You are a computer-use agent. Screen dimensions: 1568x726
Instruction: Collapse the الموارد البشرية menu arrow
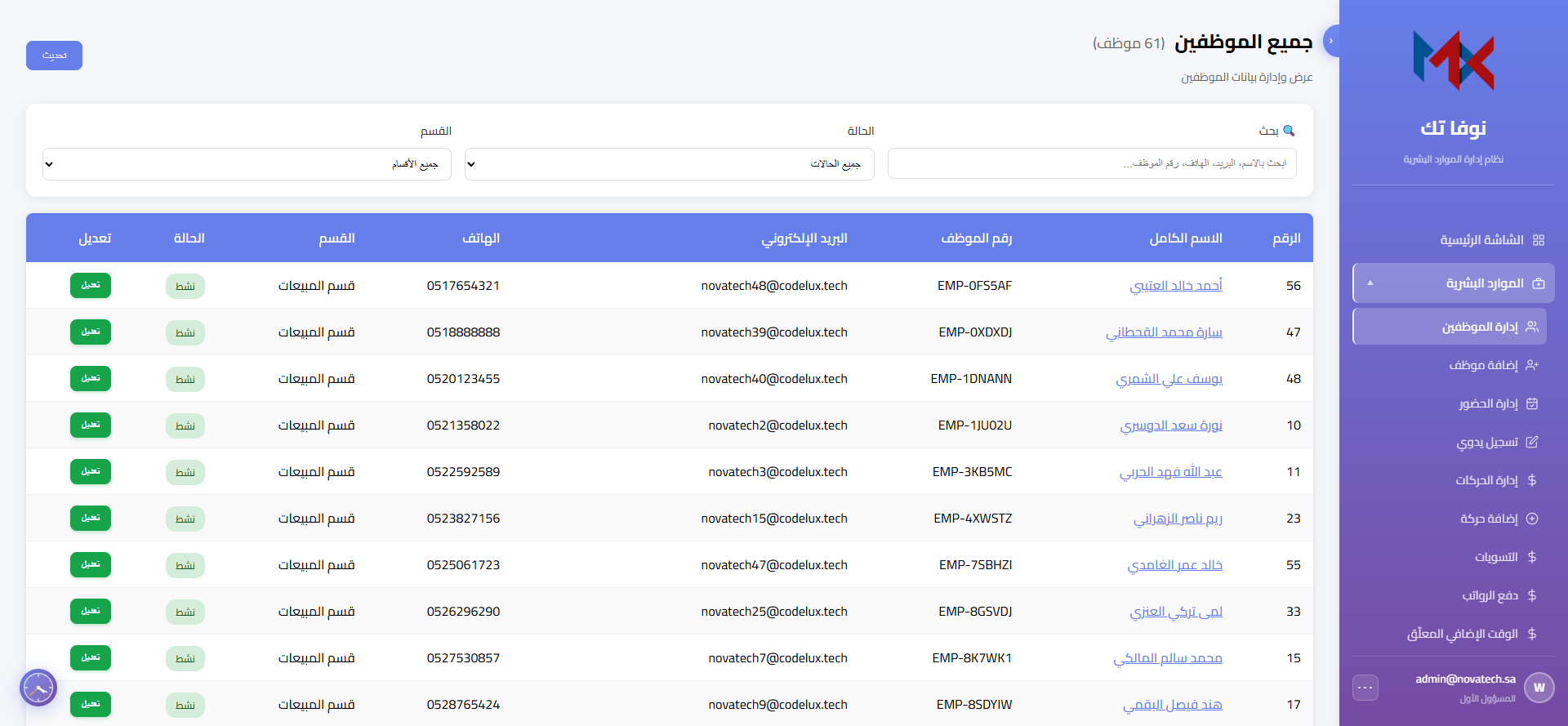pos(1370,283)
